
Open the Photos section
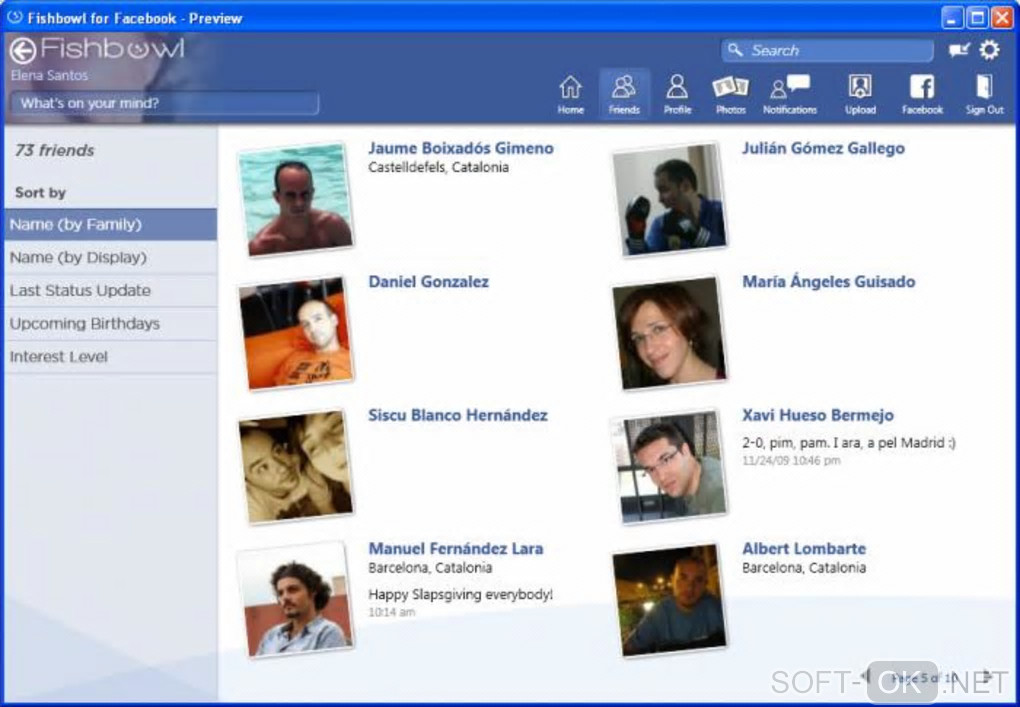(731, 94)
